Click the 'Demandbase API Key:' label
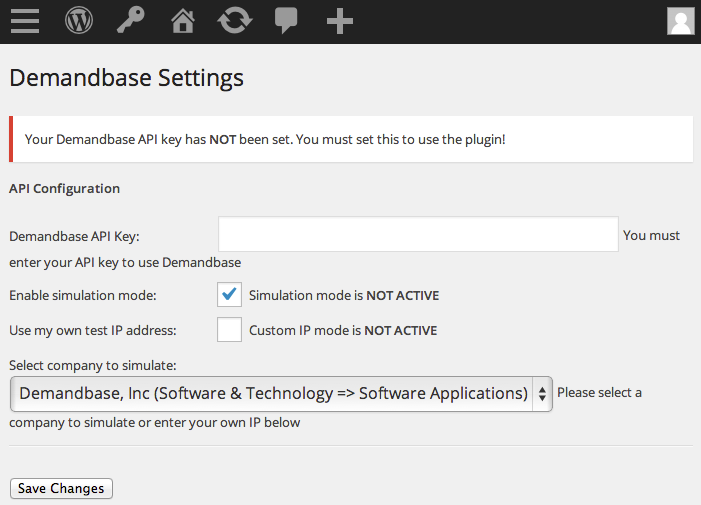This screenshot has height=505, width=701. click(x=74, y=236)
